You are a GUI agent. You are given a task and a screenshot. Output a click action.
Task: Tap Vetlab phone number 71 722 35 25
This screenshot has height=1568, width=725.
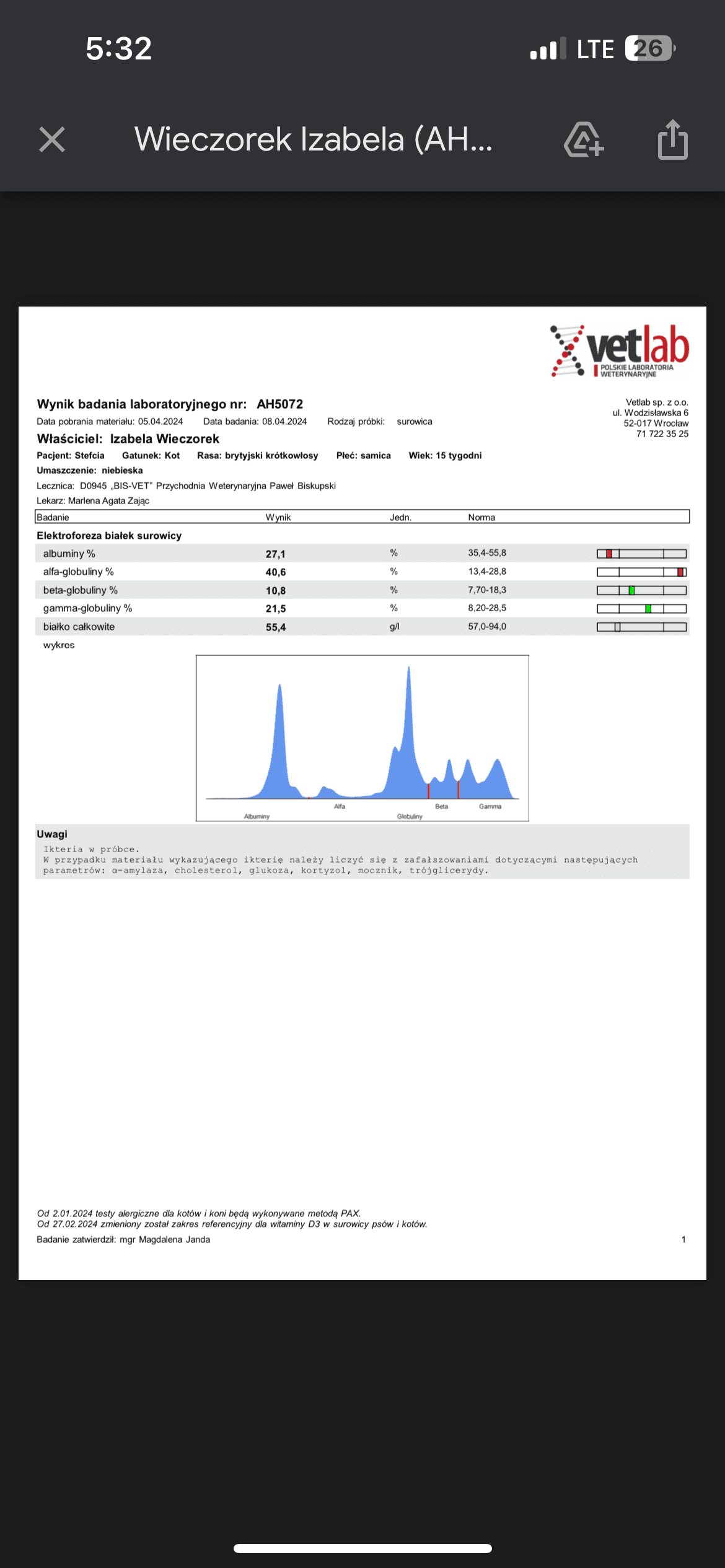[x=662, y=434]
